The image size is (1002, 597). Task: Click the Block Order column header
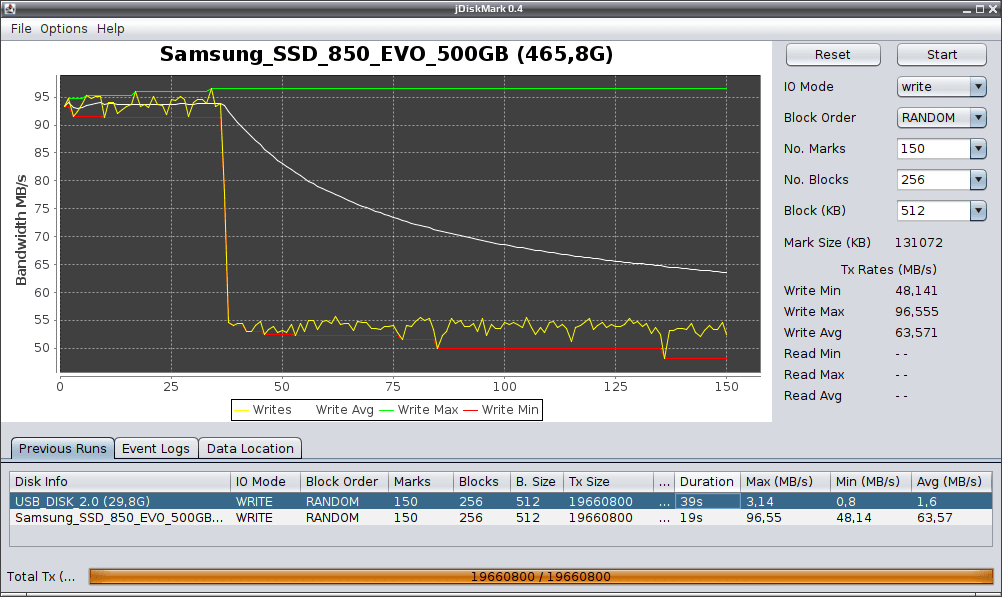click(344, 482)
